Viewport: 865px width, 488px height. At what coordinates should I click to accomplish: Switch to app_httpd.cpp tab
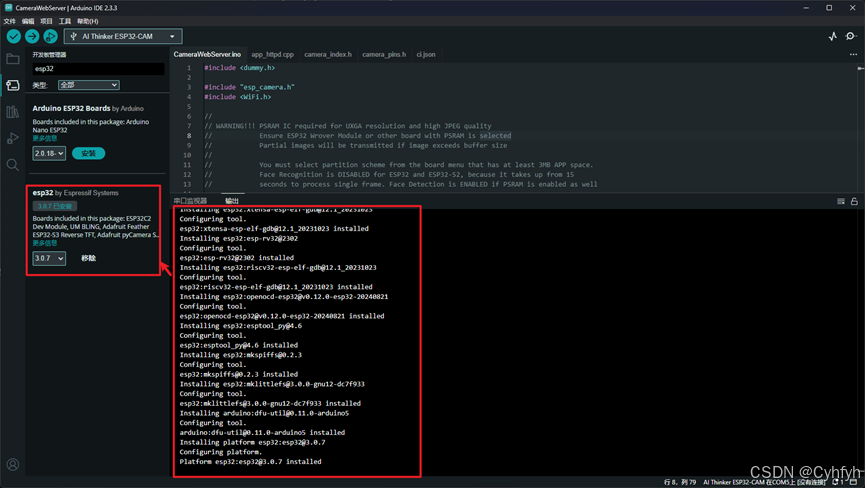[273, 55]
